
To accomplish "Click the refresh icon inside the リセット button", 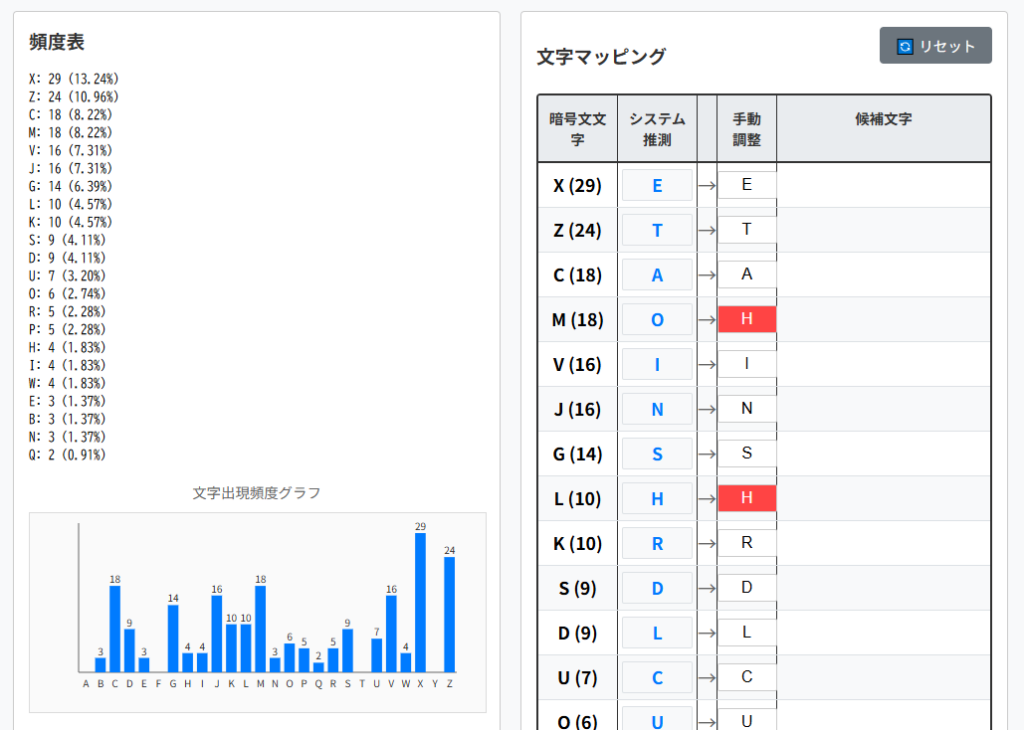I will click(905, 46).
